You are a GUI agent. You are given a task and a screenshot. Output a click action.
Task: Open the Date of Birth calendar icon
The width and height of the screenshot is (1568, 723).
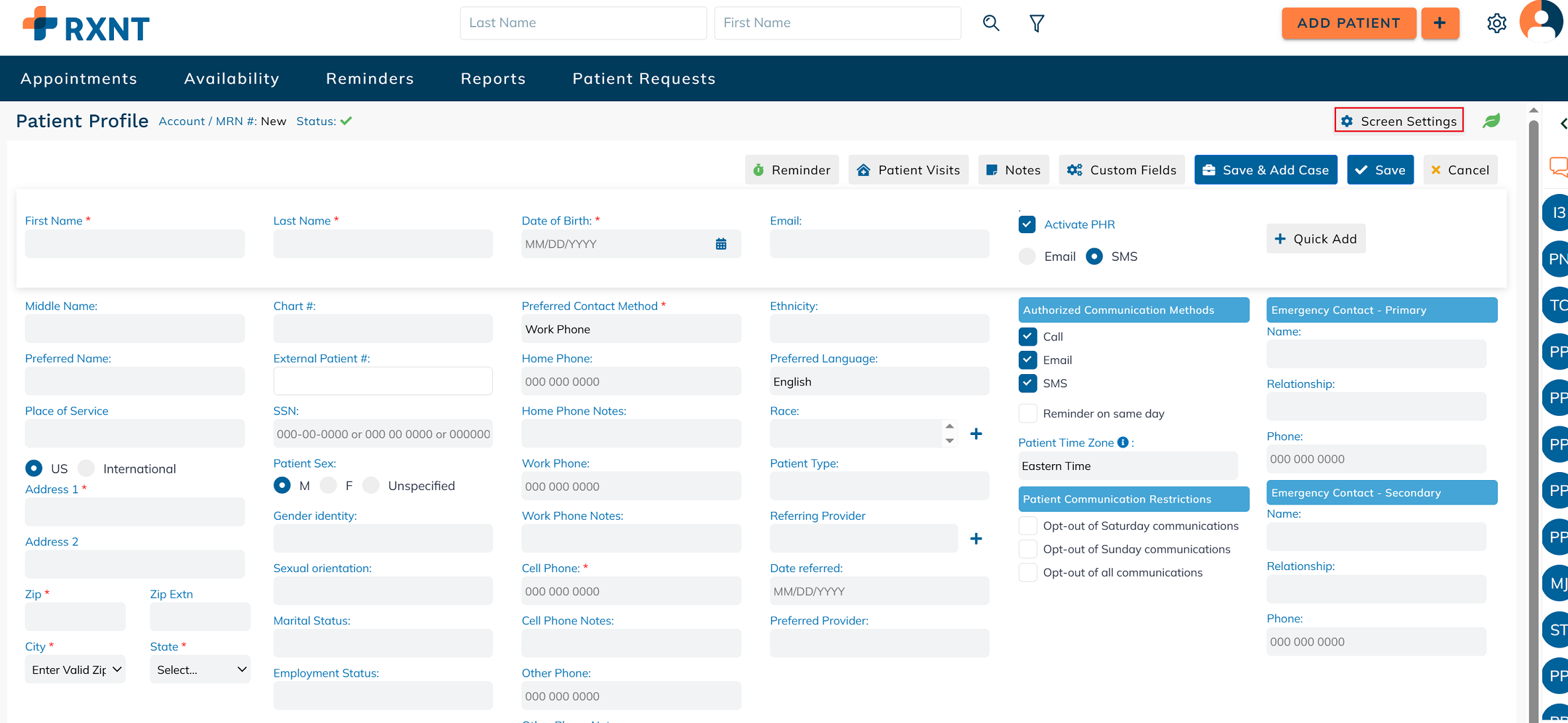pyautogui.click(x=721, y=244)
